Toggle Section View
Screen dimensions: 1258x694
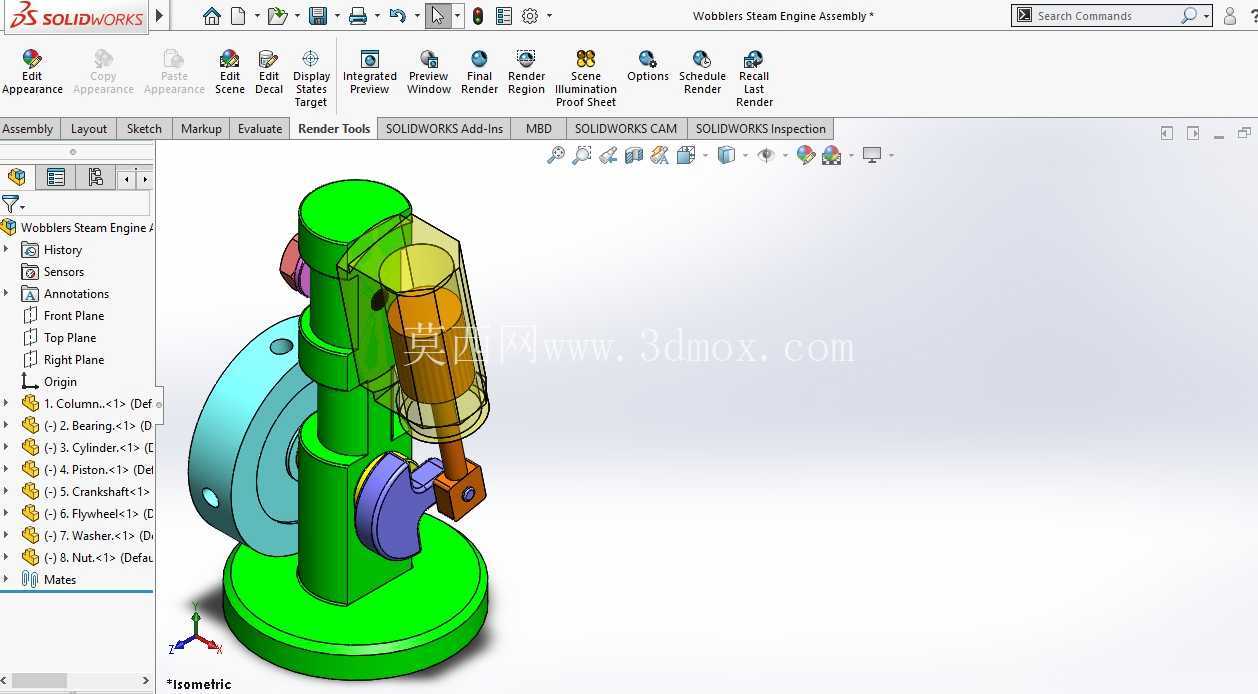[x=634, y=155]
